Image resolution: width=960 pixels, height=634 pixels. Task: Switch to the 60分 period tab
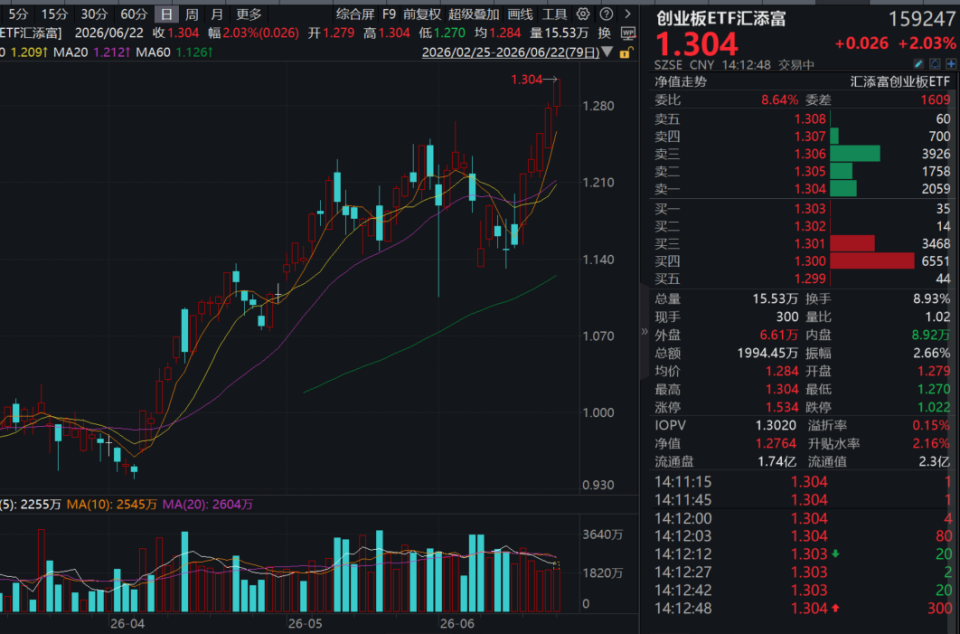click(x=133, y=14)
